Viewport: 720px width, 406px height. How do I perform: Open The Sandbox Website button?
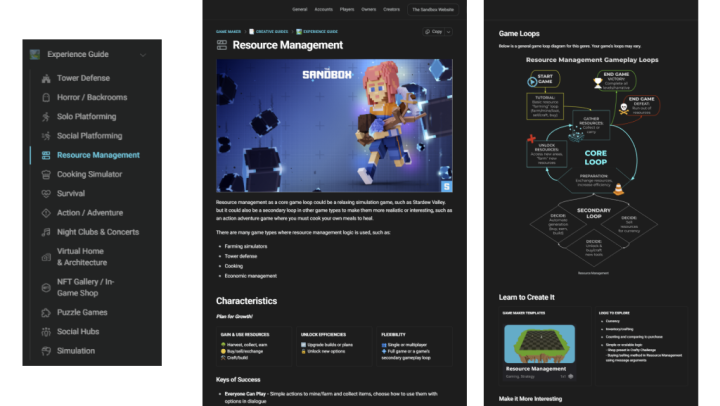pos(433,9)
